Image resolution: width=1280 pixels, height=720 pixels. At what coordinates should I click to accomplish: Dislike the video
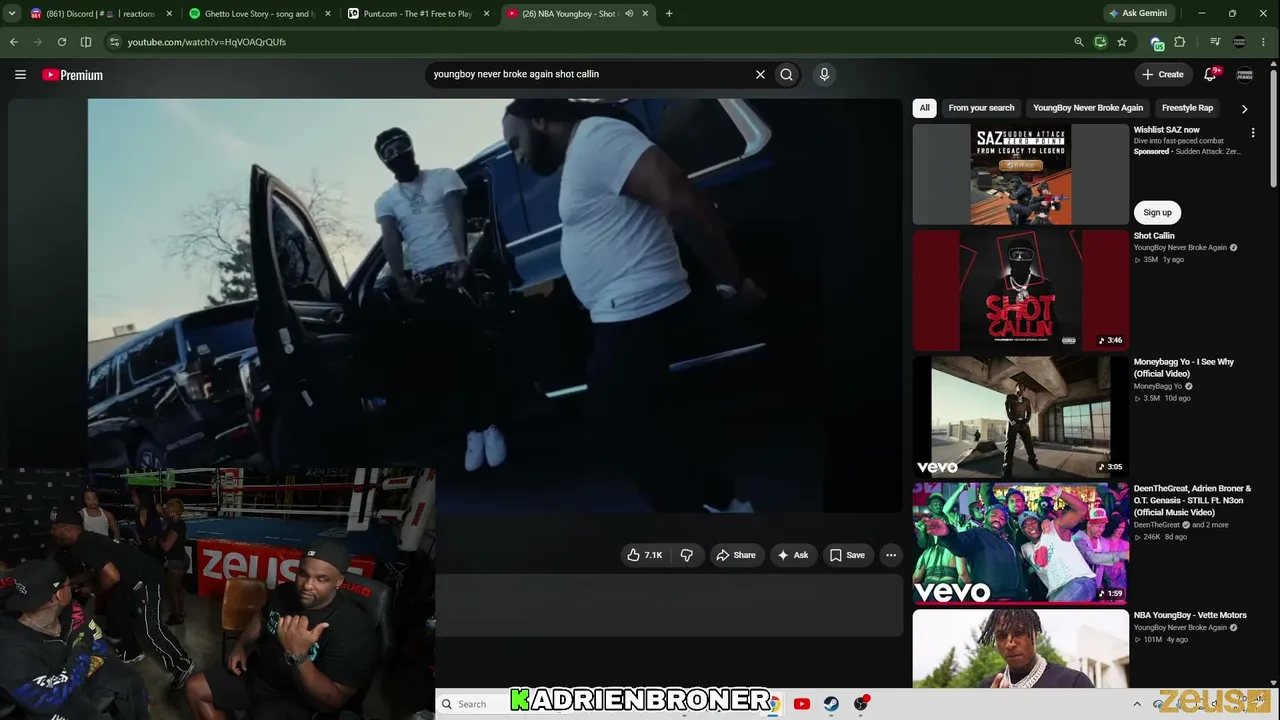click(686, 555)
